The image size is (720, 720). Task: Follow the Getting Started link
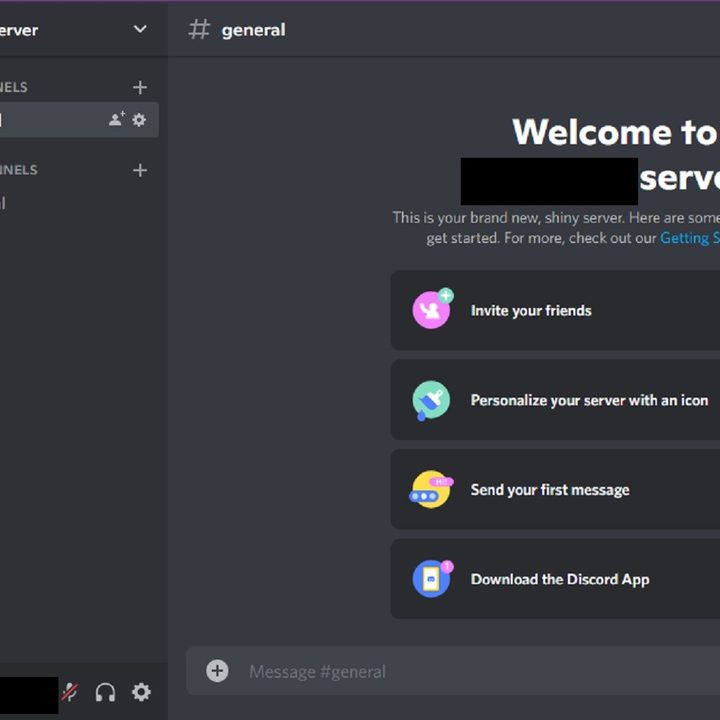pyautogui.click(x=690, y=238)
